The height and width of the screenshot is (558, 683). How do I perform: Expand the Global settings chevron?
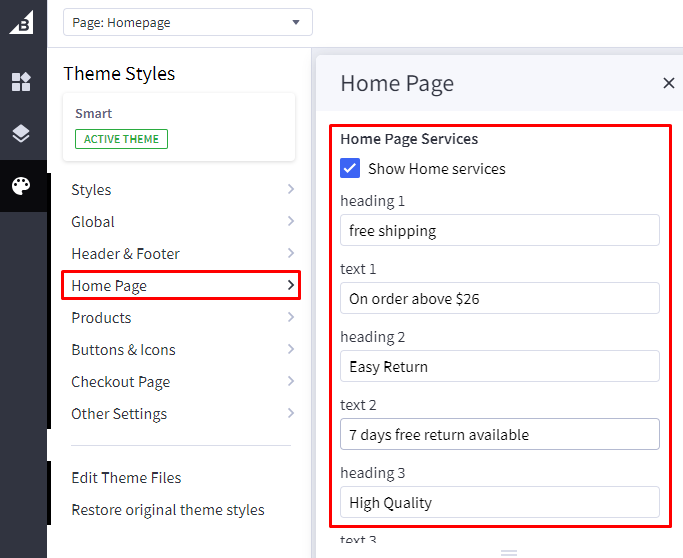coord(290,222)
